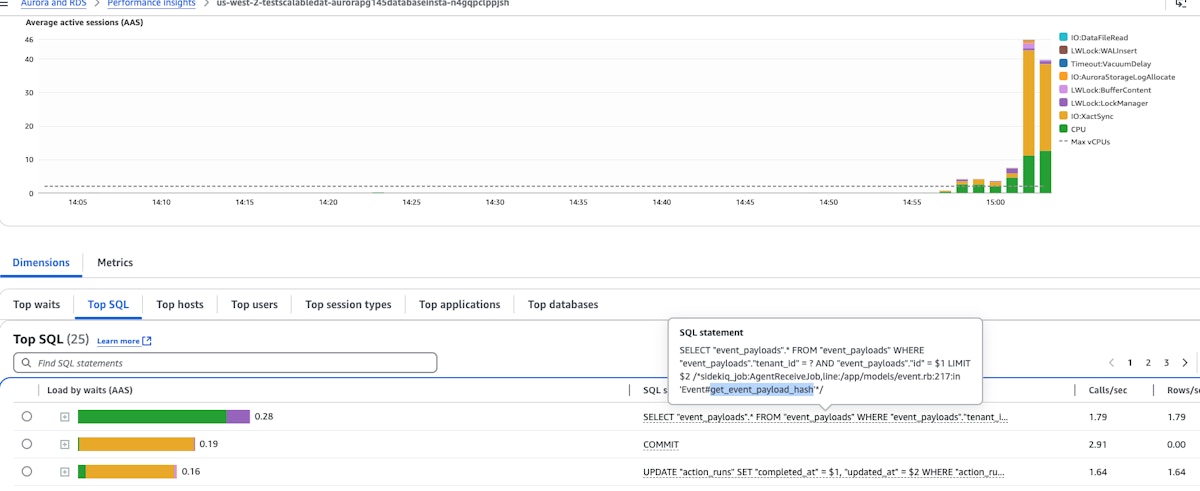Click the CloudShell icon in top right
Image resolution: width=1200 pixels, height=491 pixels.
point(1181,4)
